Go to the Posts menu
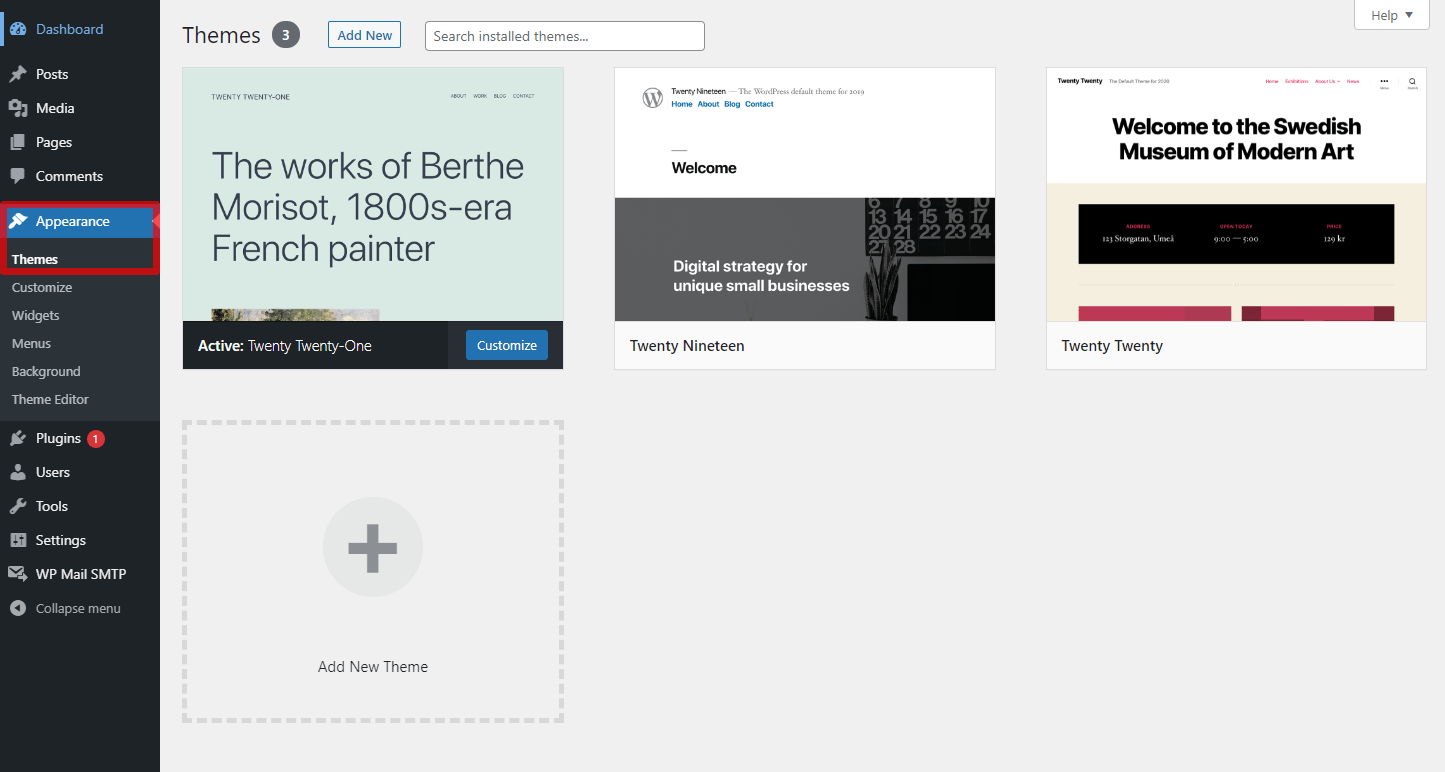The width and height of the screenshot is (1445, 772). click(52, 74)
